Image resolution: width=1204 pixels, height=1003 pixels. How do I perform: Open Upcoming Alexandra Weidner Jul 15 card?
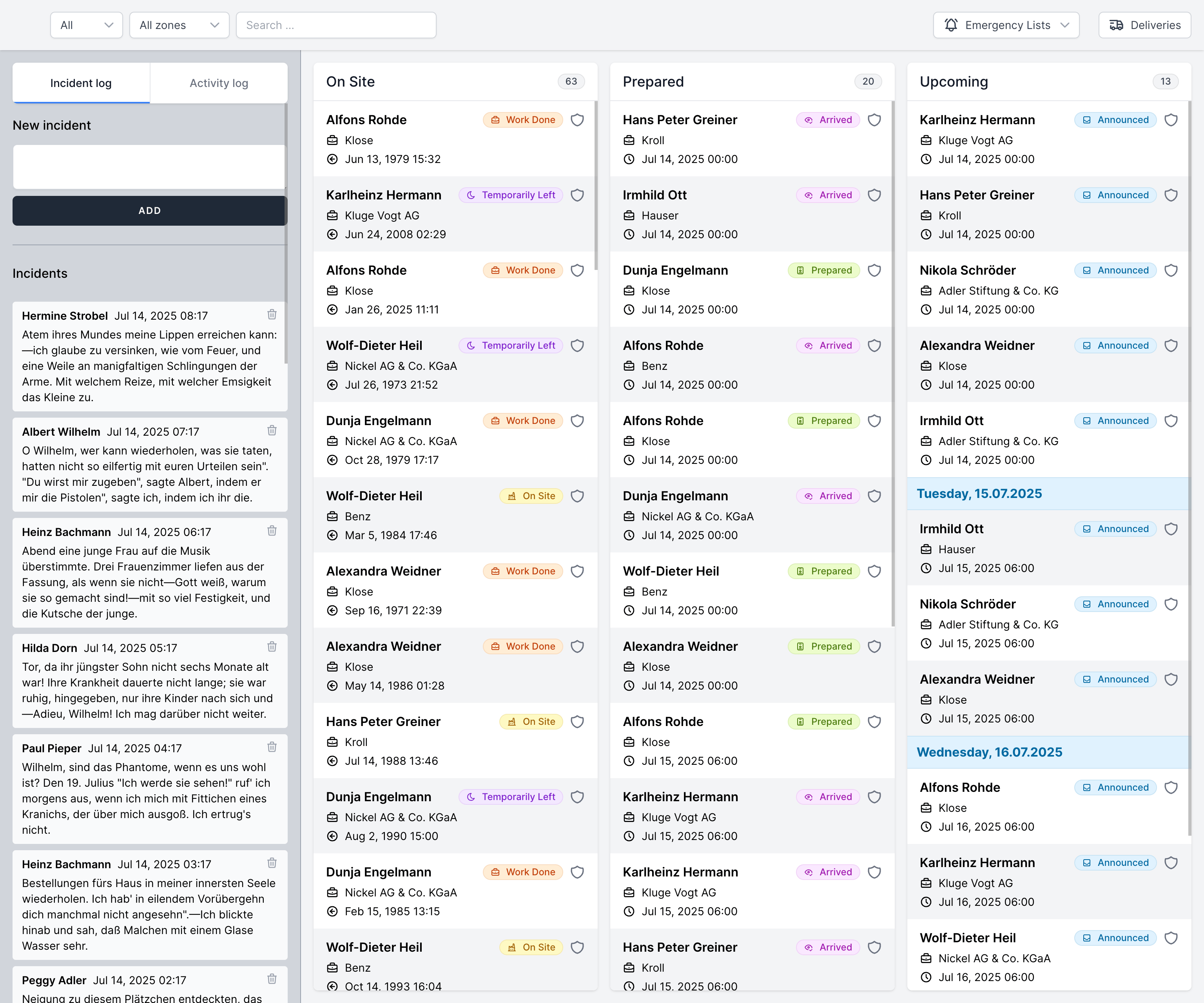[1049, 699]
